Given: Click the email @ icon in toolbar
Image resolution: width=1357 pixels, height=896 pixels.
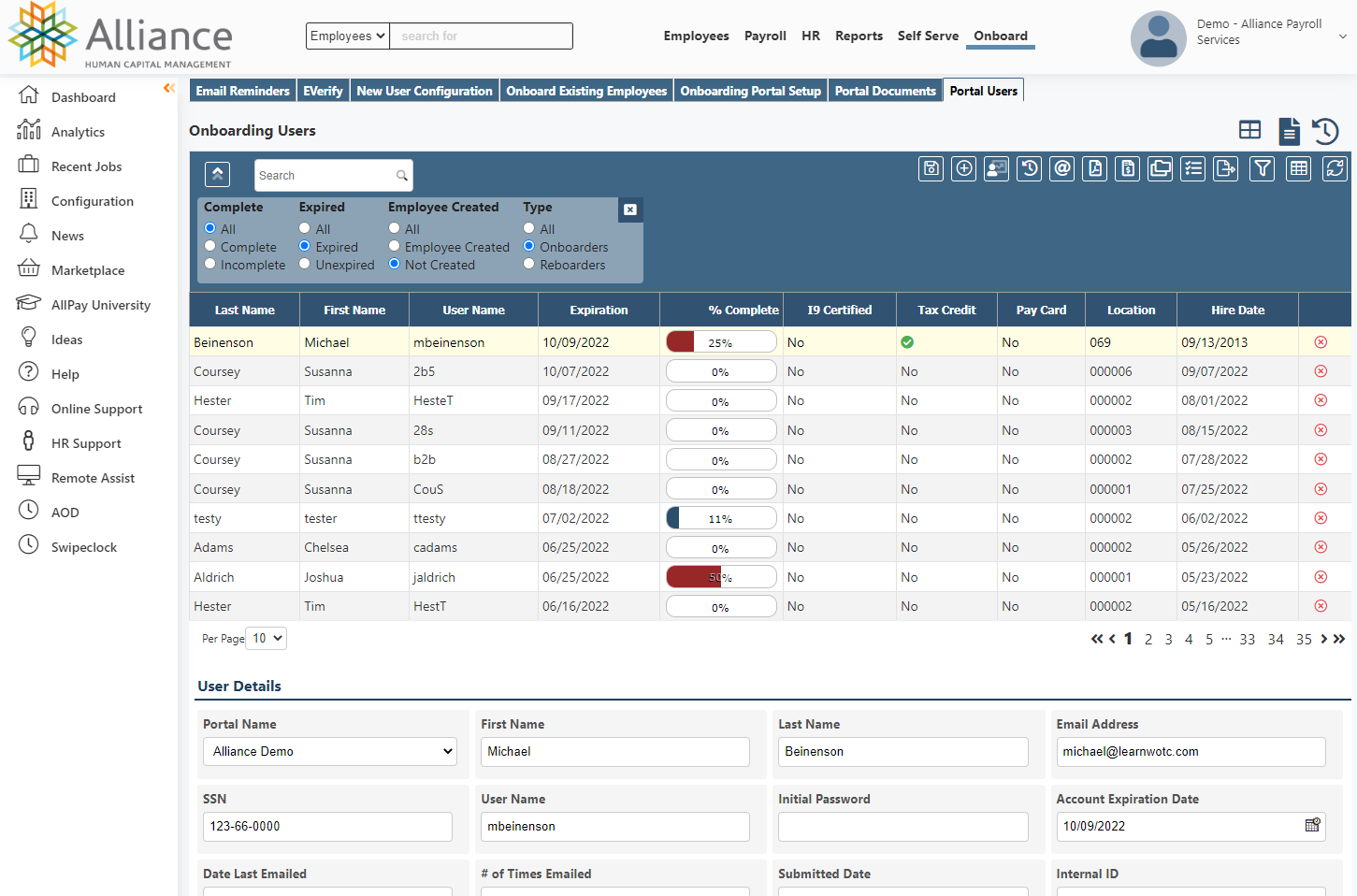Looking at the screenshot, I should click(1062, 168).
